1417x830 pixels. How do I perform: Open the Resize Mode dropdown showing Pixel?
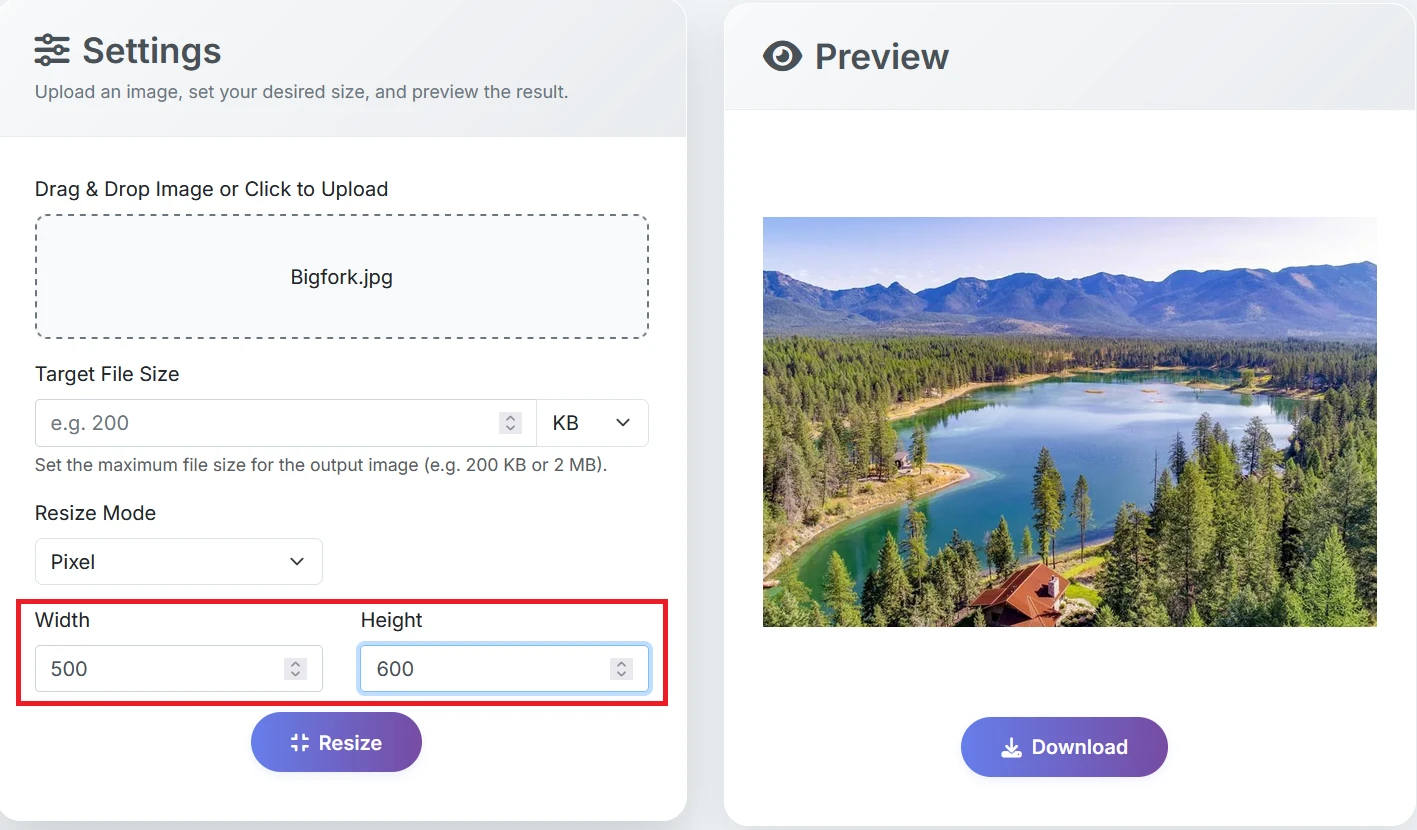pyautogui.click(x=178, y=561)
